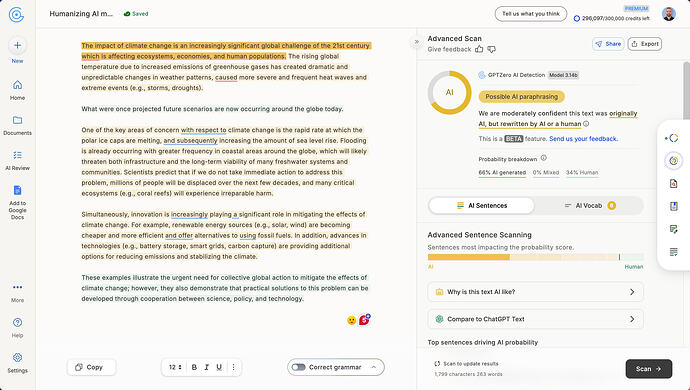Open the user profile avatar
The height and width of the screenshot is (390, 690).
pos(669,14)
